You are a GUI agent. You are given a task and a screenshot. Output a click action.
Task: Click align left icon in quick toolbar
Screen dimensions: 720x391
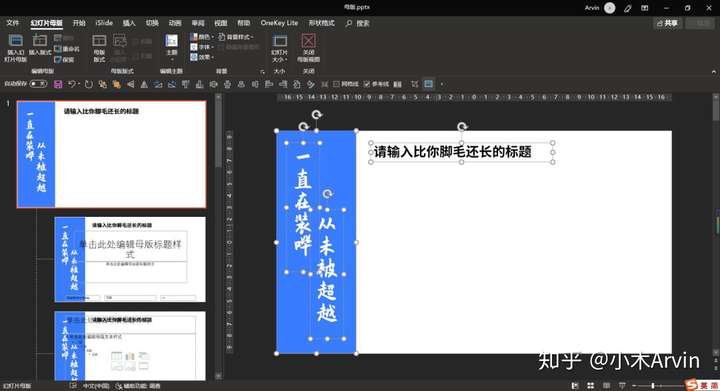(269, 84)
